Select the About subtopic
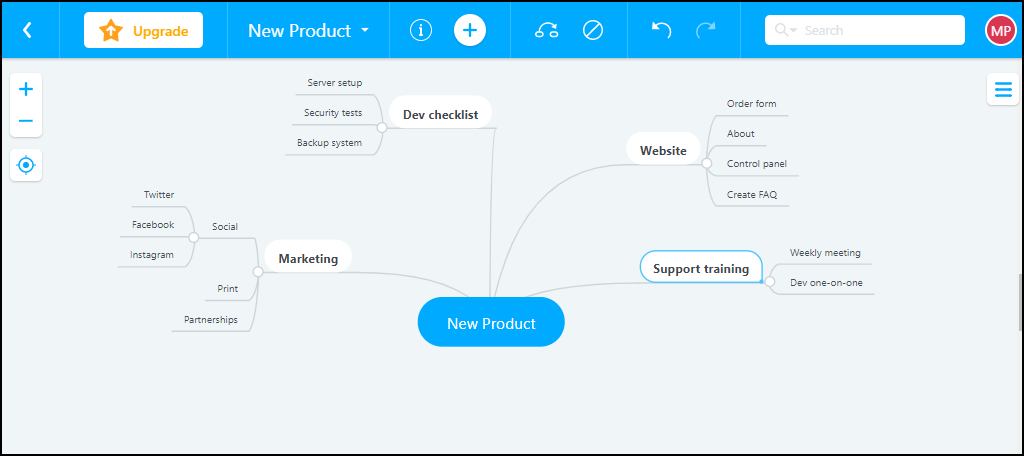Image resolution: width=1024 pixels, height=456 pixels. tap(741, 134)
